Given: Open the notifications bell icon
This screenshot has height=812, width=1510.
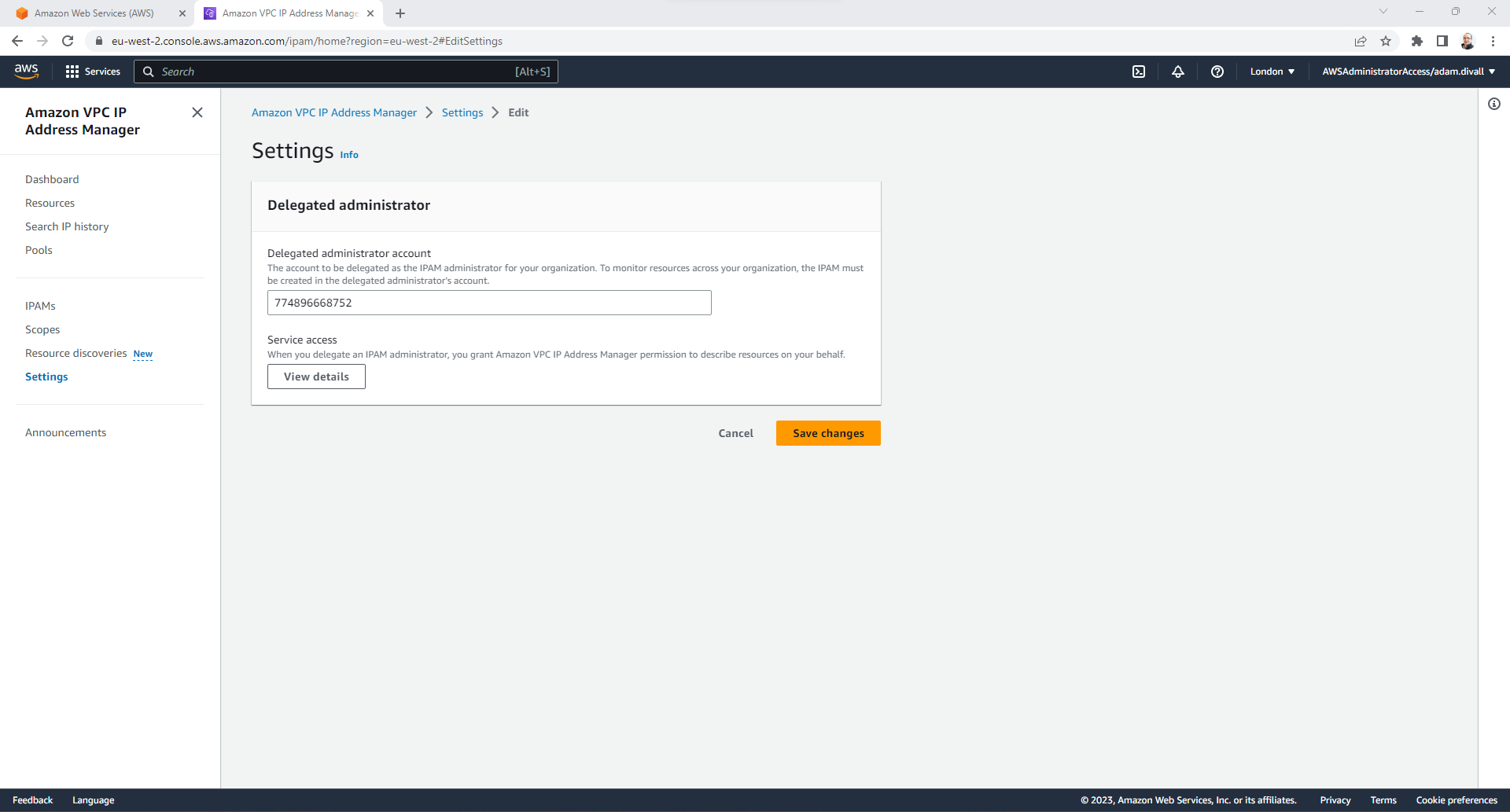Looking at the screenshot, I should click(x=1178, y=72).
